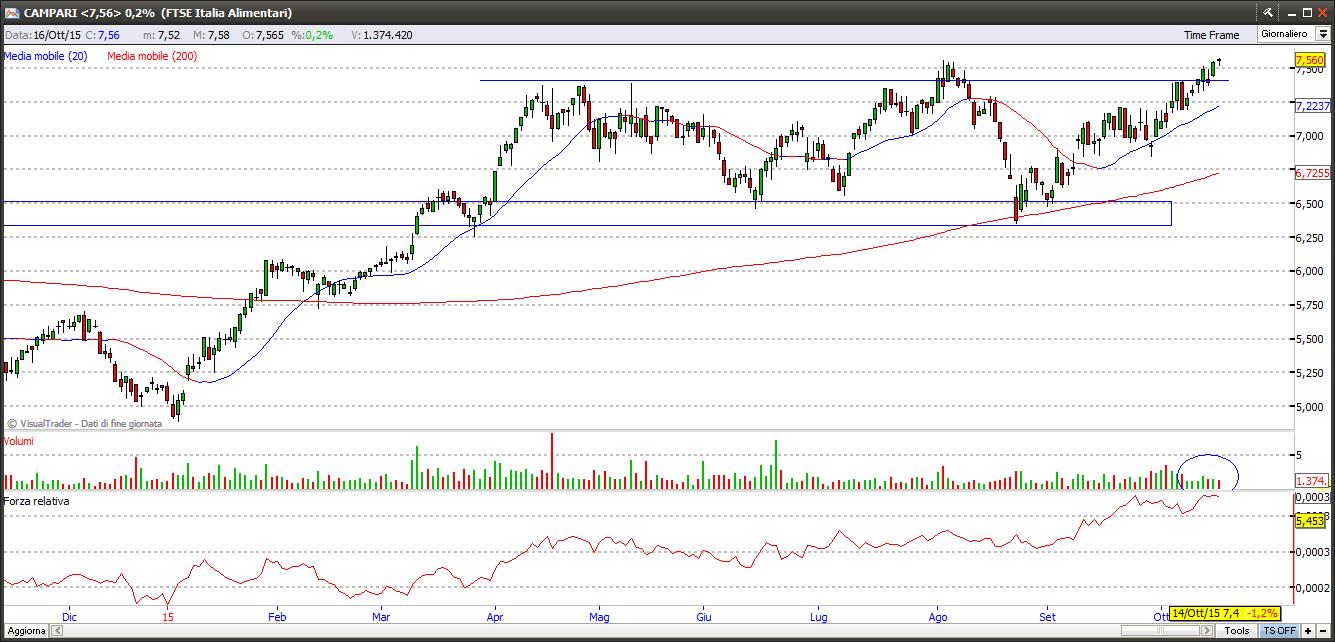Click the 7,2237 moving average value
Image resolution: width=1335 pixels, height=642 pixels.
1313,106
